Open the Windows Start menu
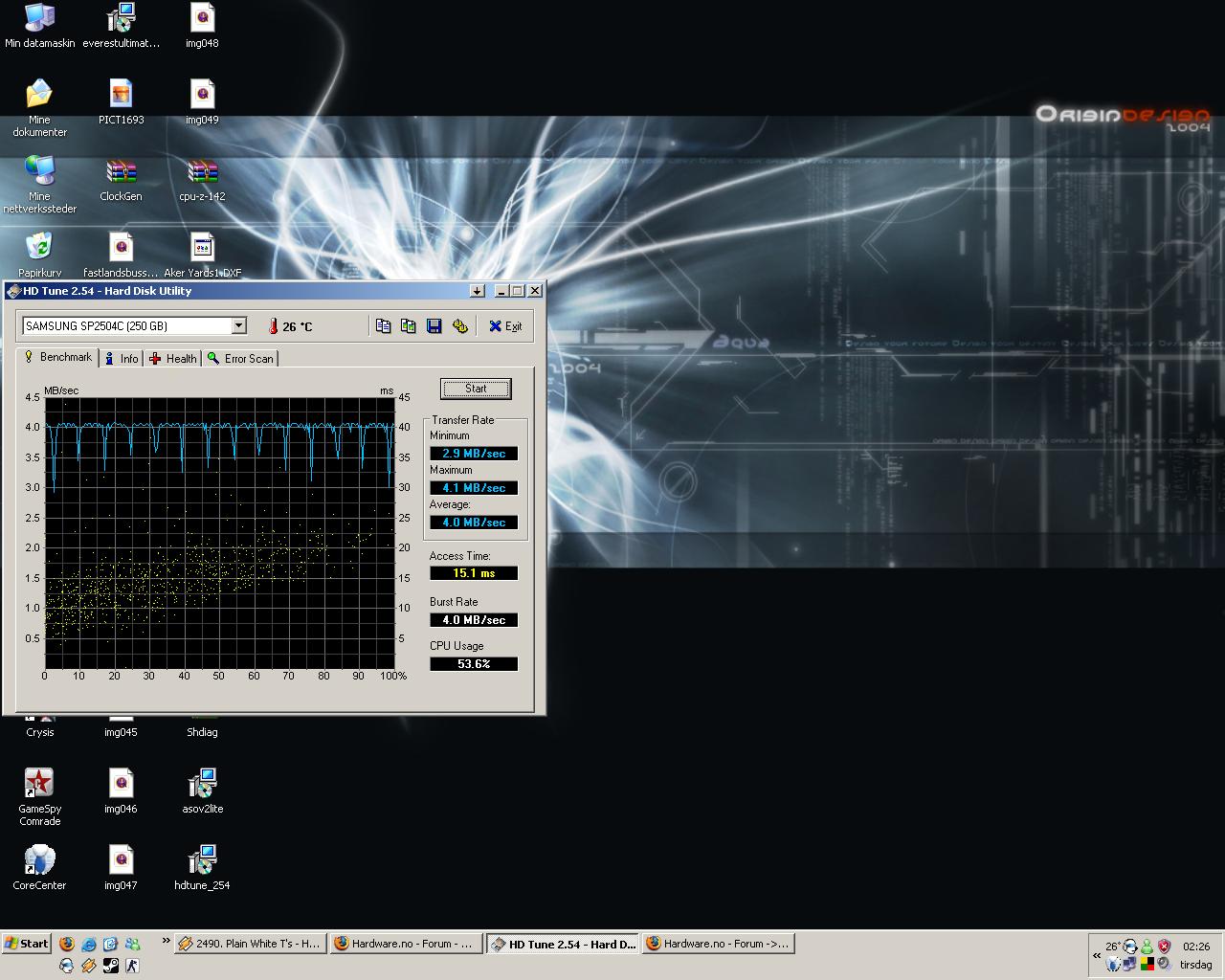Viewport: 1225px width, 980px height. pos(26,944)
